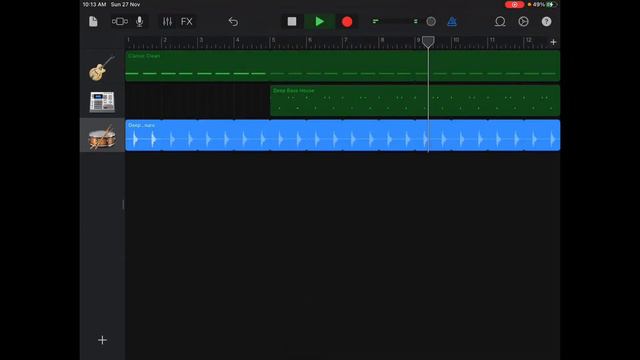Adjust the master volume slider
Image resolution: width=640 pixels, height=360 pixels.
395,21
